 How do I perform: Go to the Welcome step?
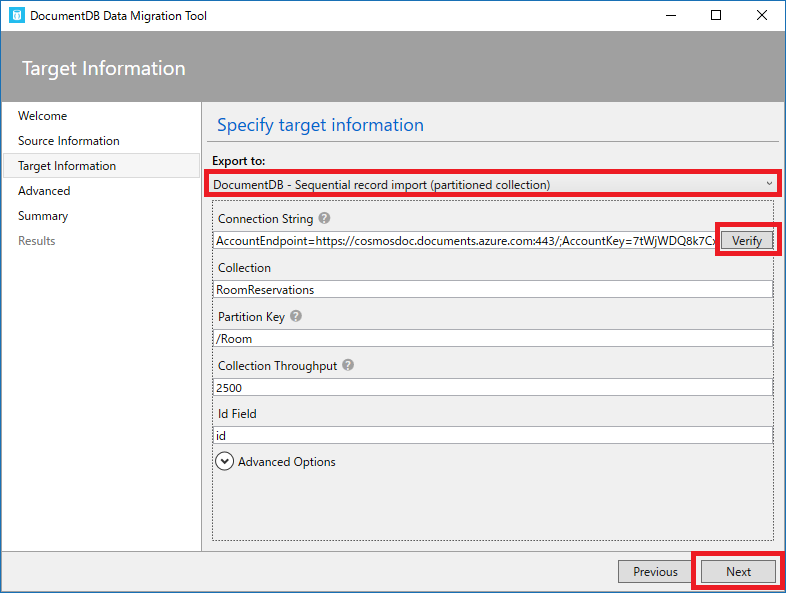point(43,116)
